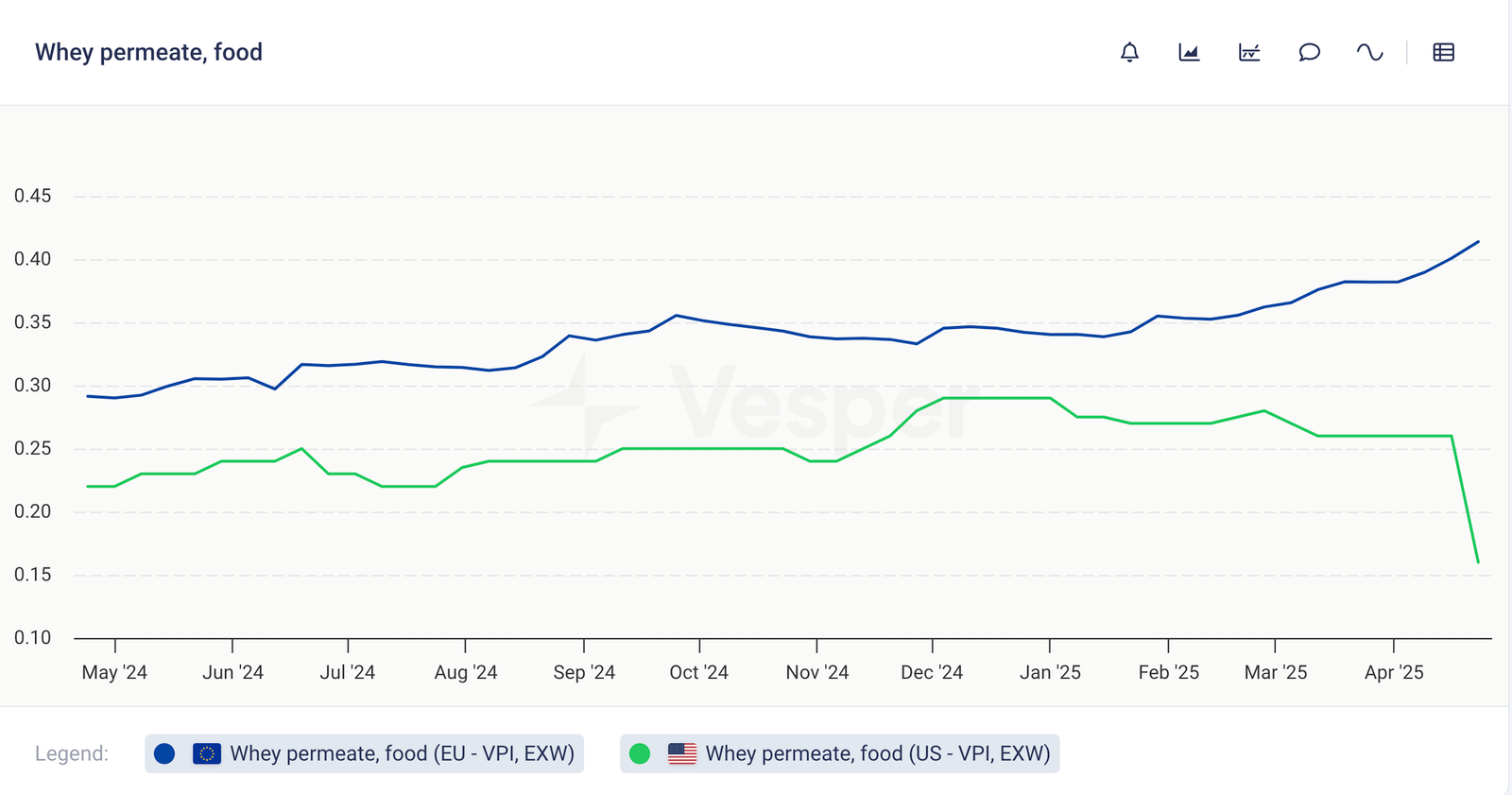Click the "Legend:" label text
1512x795 pixels.
coord(72,753)
